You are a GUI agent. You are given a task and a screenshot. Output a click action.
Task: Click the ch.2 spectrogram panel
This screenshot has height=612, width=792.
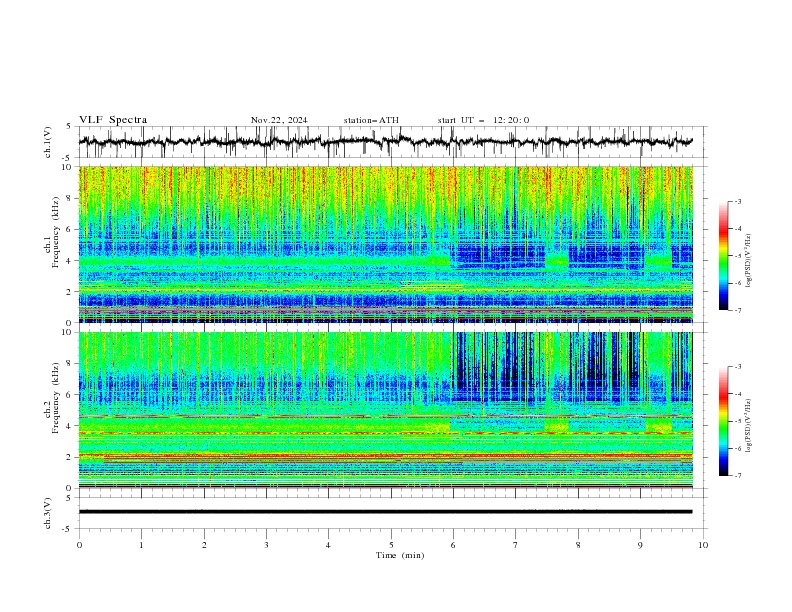coord(385,410)
